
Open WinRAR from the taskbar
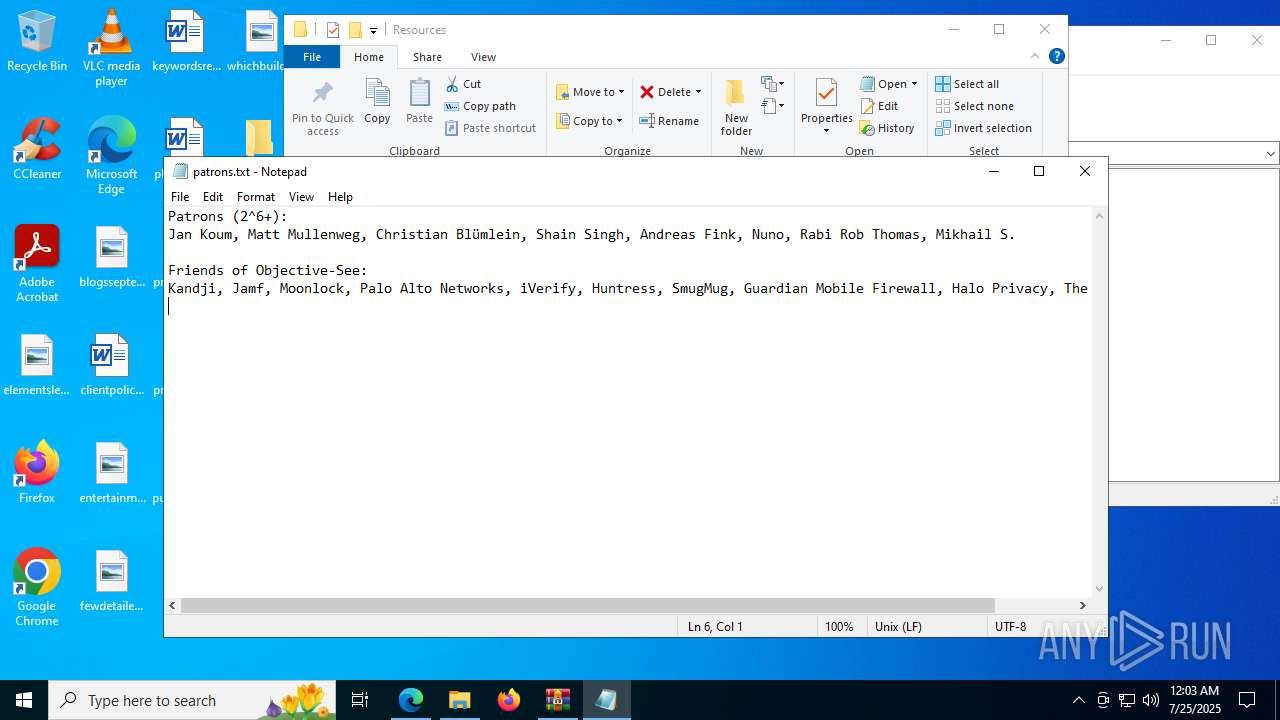click(557, 700)
